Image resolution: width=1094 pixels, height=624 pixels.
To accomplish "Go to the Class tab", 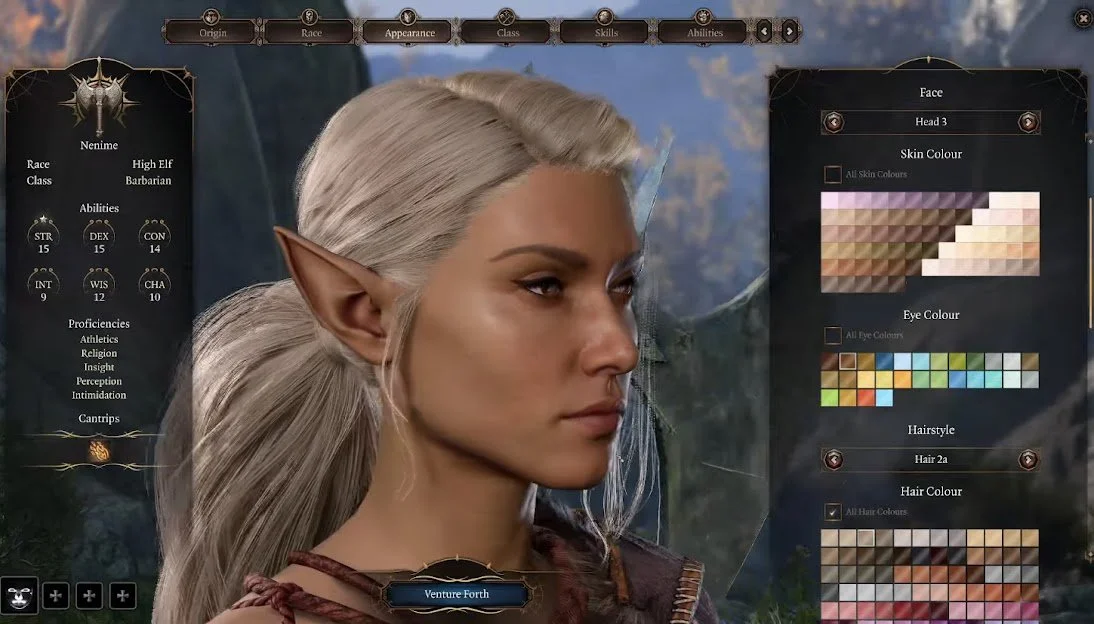I will [508, 32].
